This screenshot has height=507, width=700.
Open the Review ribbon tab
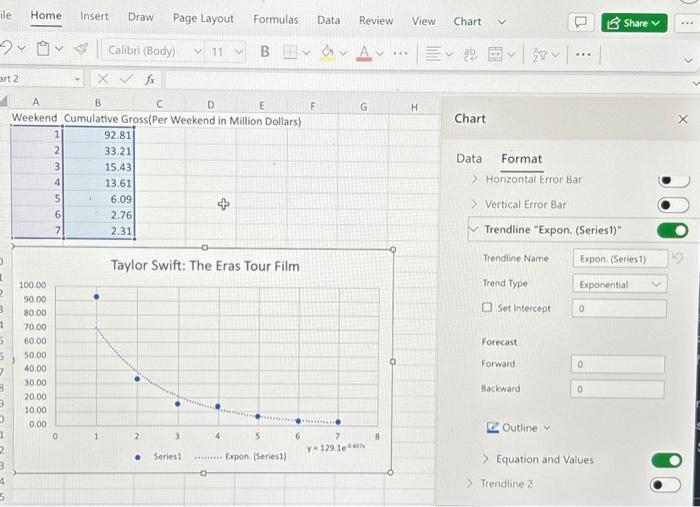pyautogui.click(x=376, y=21)
